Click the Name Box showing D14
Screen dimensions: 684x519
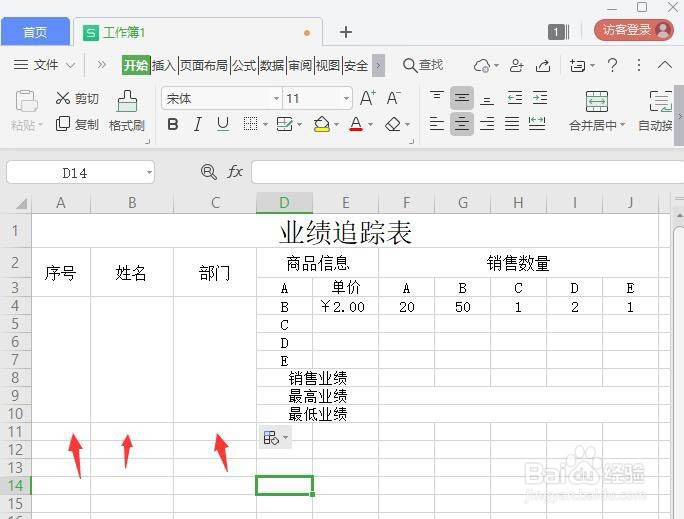(x=80, y=173)
